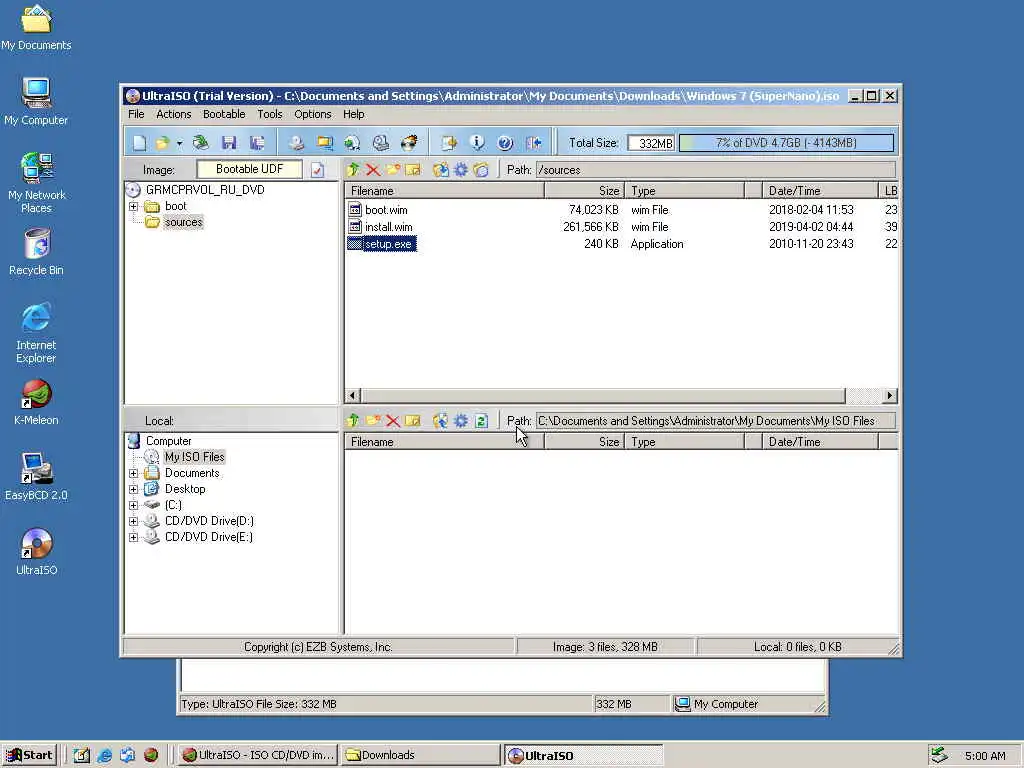Click the Up arrow in local pane toolbar

click(353, 421)
